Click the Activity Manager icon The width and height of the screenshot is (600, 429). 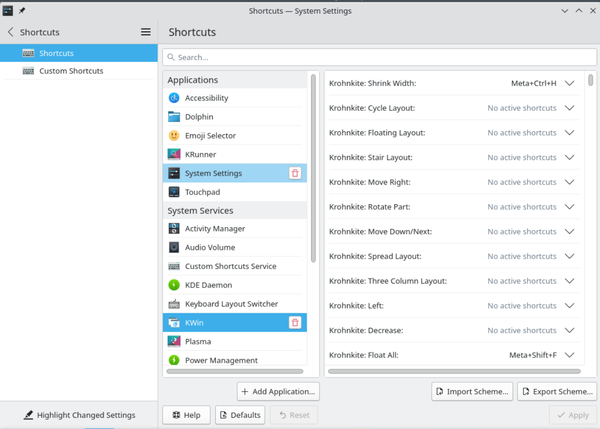tap(174, 228)
